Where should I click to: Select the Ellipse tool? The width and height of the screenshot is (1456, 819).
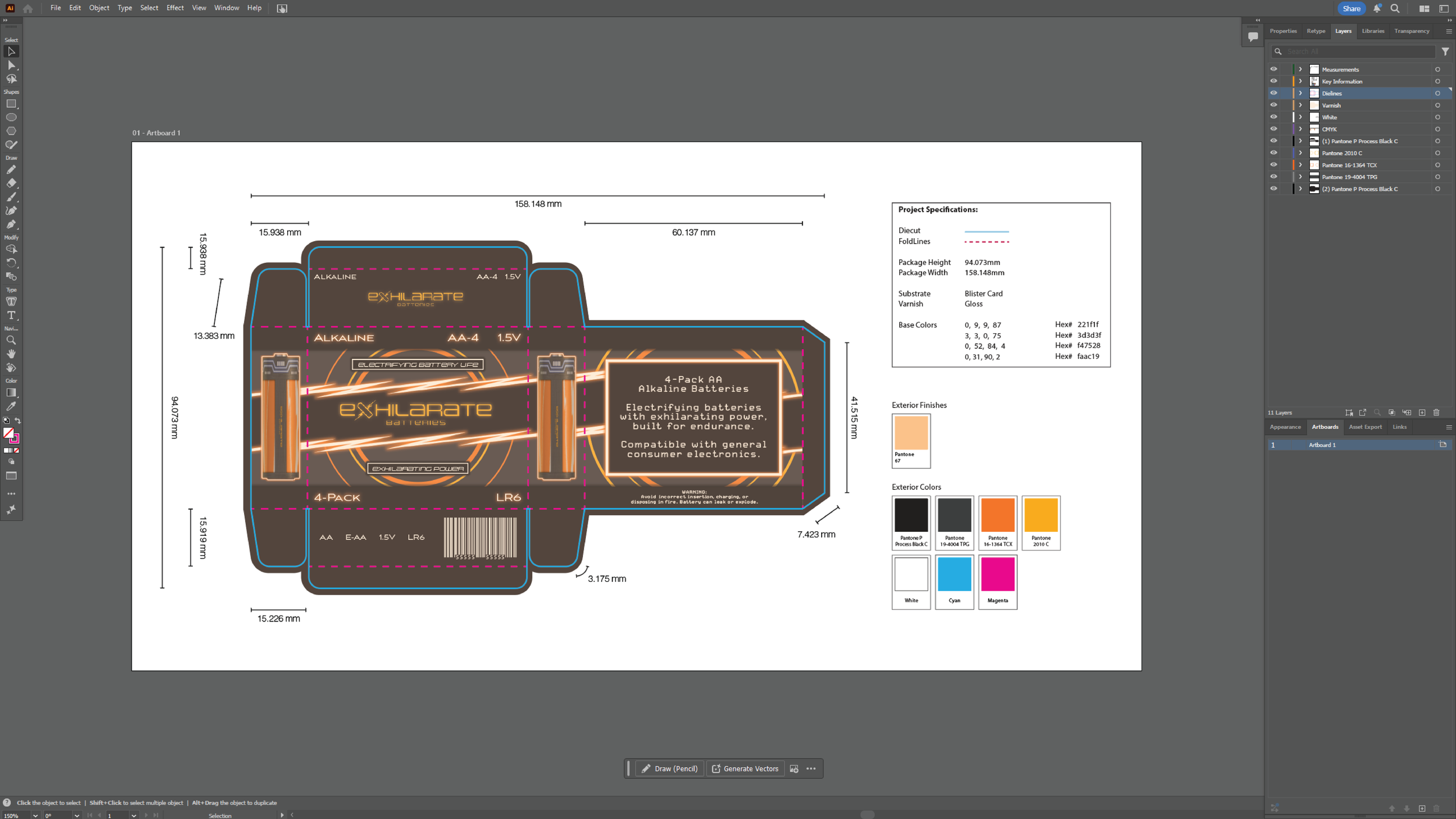tap(11, 117)
